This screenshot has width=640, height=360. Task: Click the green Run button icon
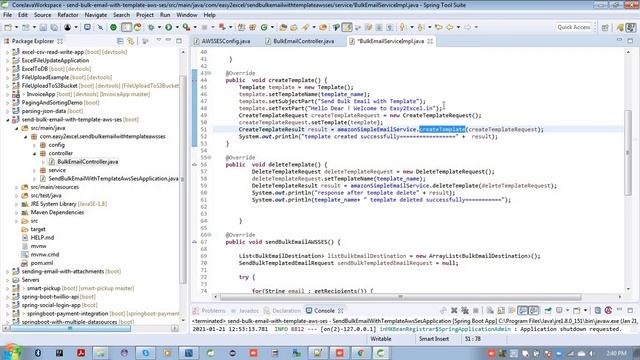168,27
